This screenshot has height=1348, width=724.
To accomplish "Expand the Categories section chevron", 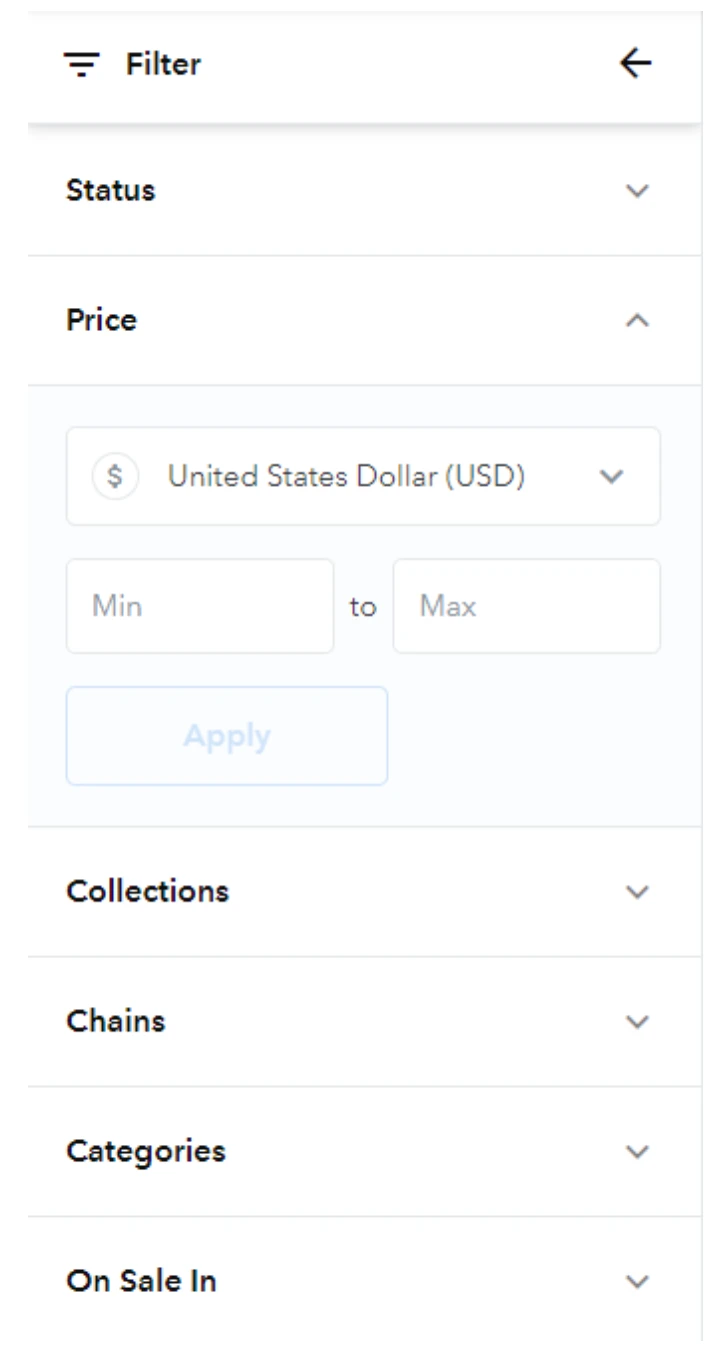I will click(x=637, y=1151).
